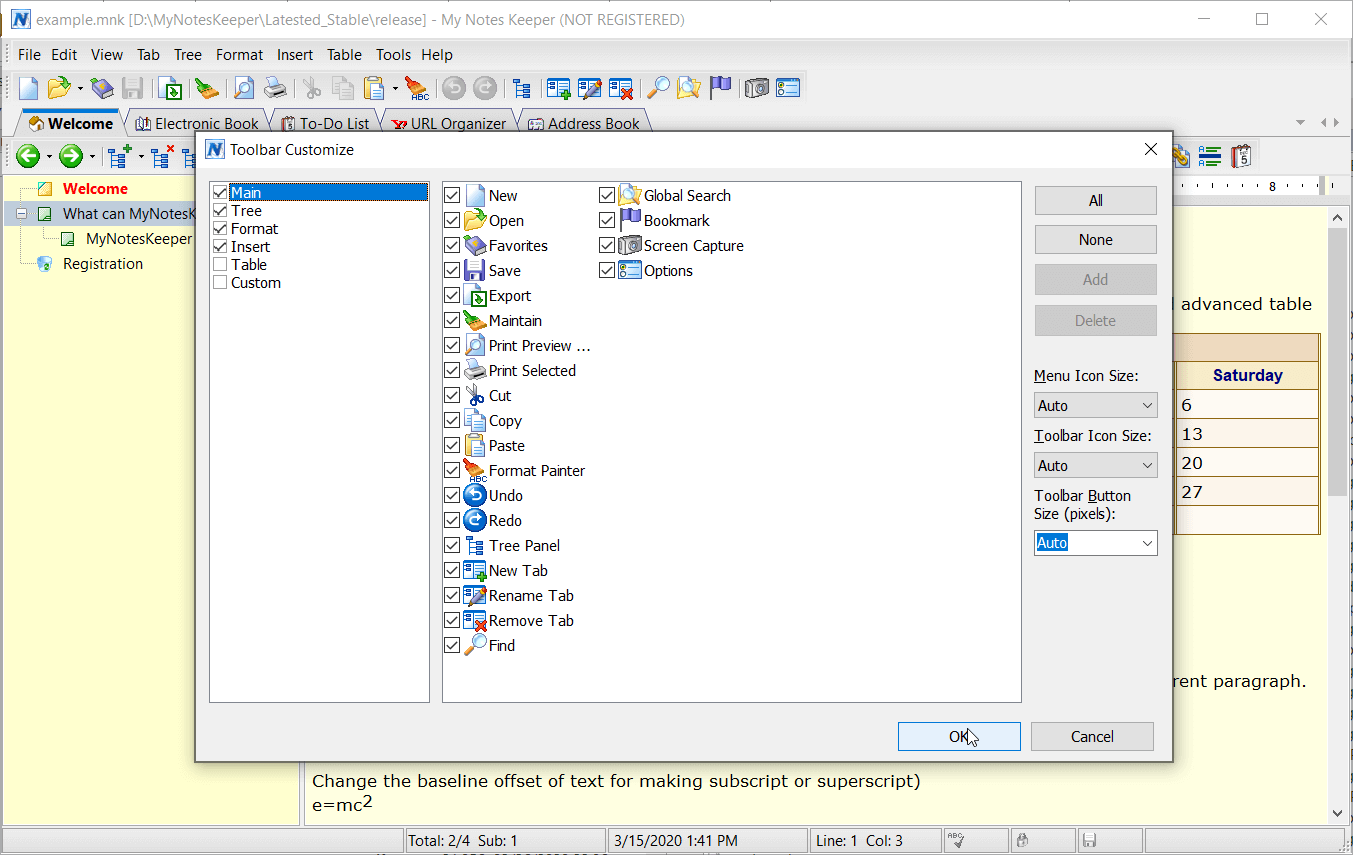Image resolution: width=1353 pixels, height=855 pixels.
Task: Enable the Custom toolbar checkbox
Action: [220, 282]
